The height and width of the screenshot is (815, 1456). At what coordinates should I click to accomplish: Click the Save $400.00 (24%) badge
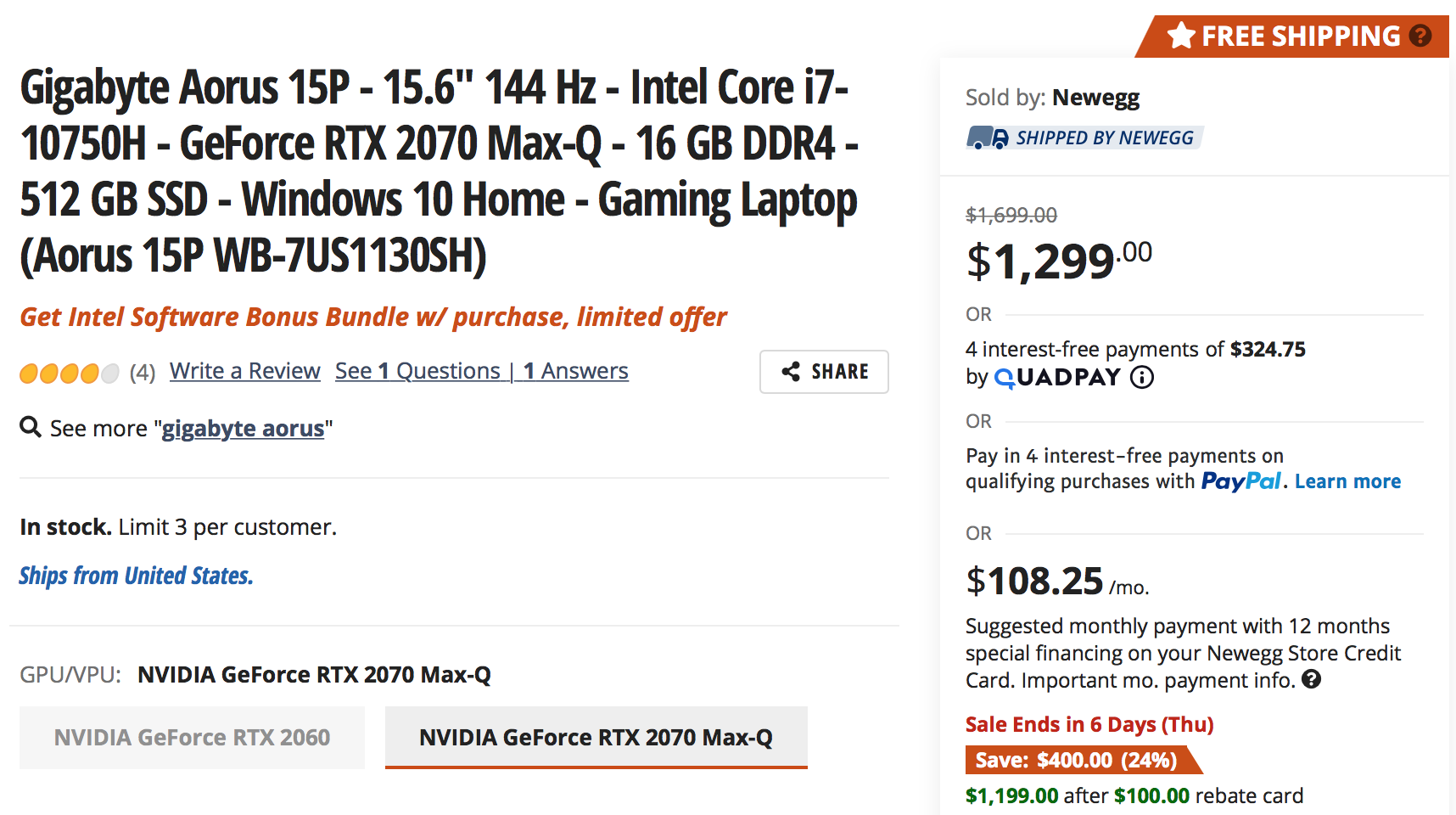1078,760
